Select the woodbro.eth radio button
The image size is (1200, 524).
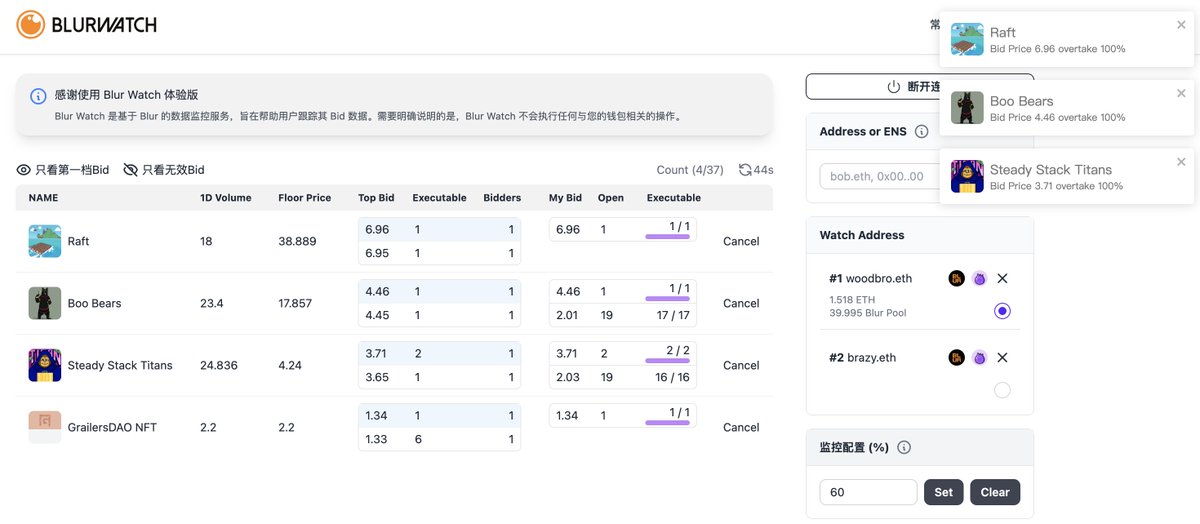[x=1002, y=311]
